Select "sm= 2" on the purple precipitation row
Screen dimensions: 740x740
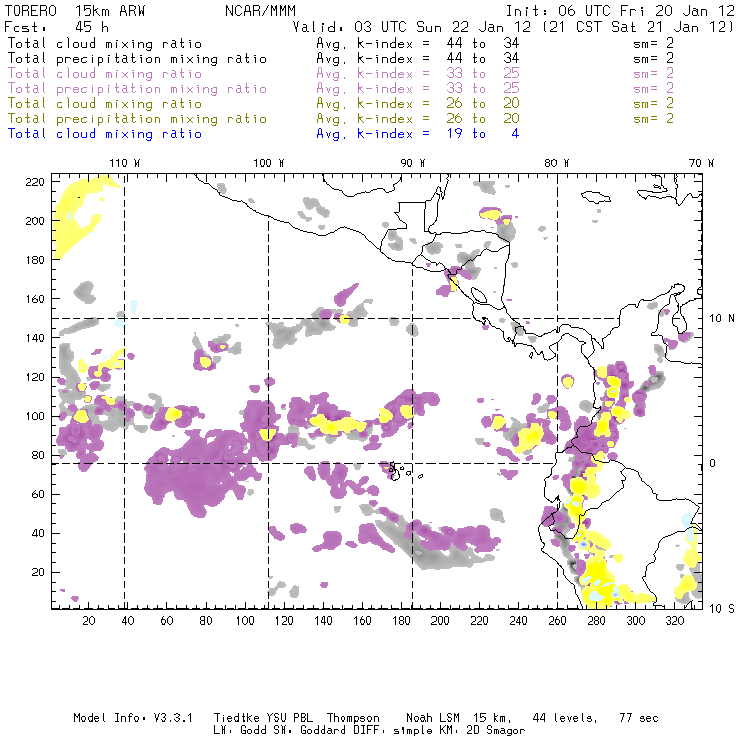(654, 89)
